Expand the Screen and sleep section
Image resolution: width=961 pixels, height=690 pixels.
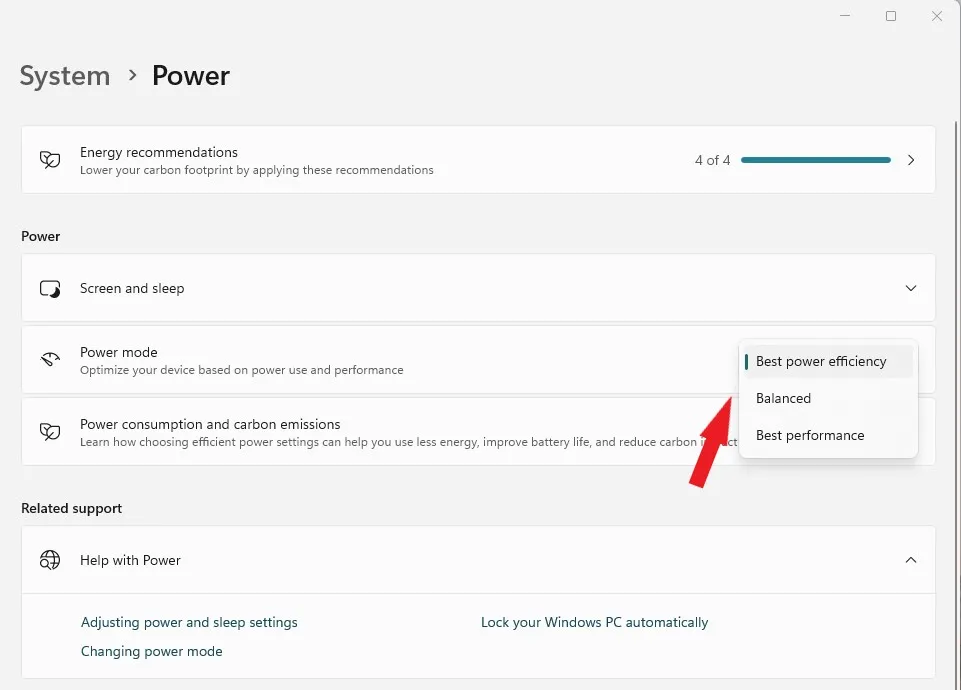point(911,288)
